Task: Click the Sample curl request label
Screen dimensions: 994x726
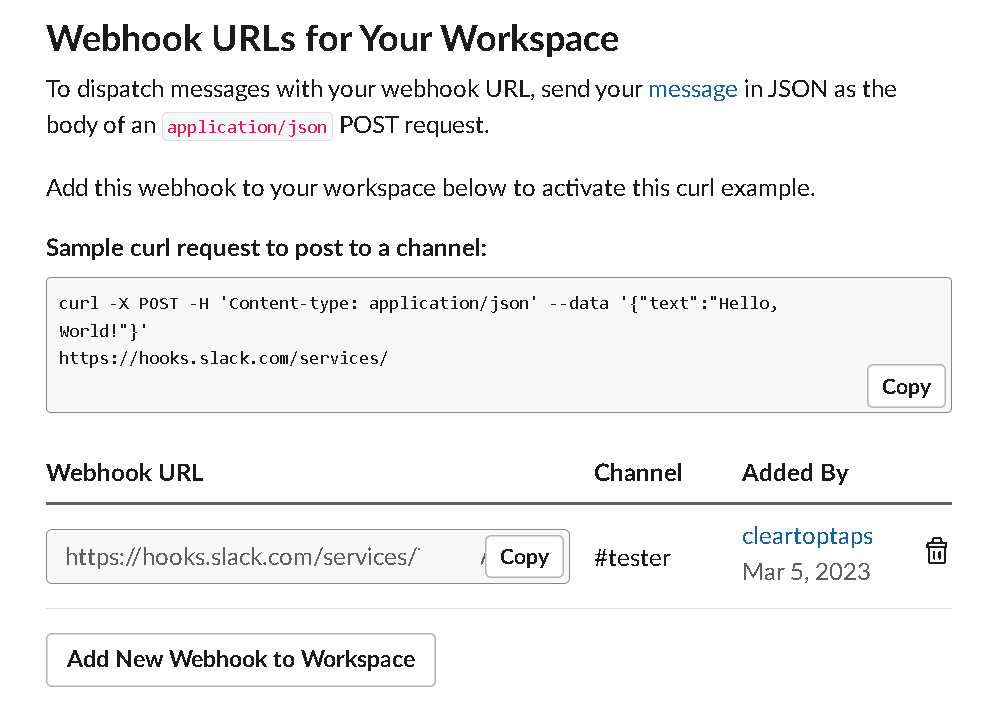Action: (266, 248)
